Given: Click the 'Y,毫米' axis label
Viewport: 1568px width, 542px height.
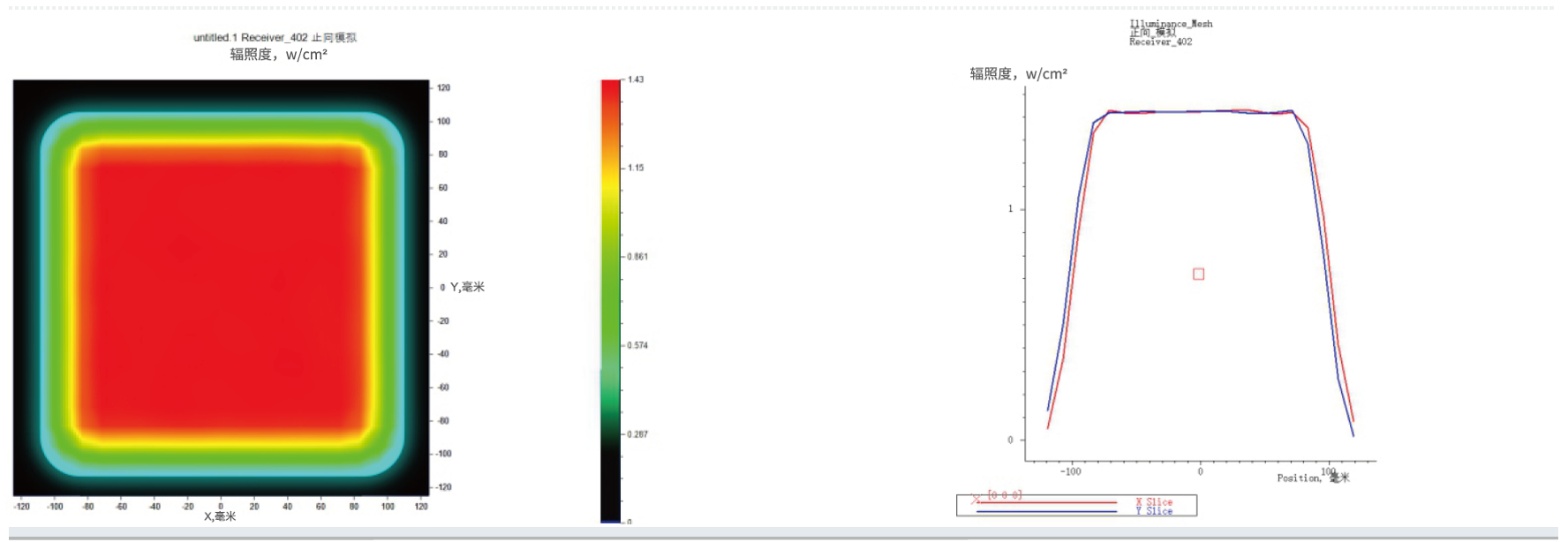Looking at the screenshot, I should click(x=467, y=287).
